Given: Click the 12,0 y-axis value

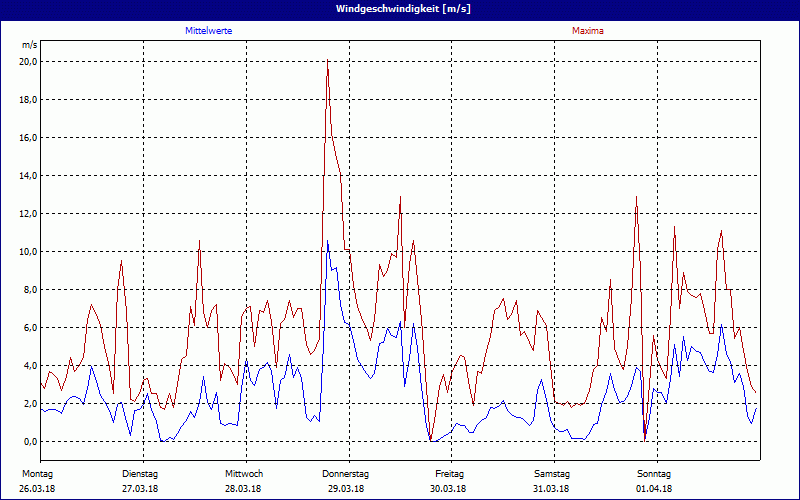Looking at the screenshot, I should pos(29,214).
